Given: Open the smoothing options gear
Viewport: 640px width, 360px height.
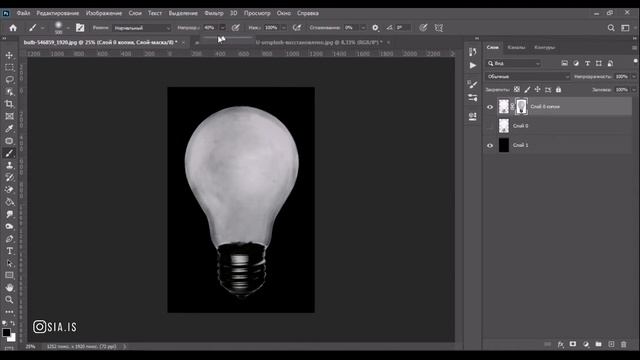Looking at the screenshot, I should click(375, 28).
